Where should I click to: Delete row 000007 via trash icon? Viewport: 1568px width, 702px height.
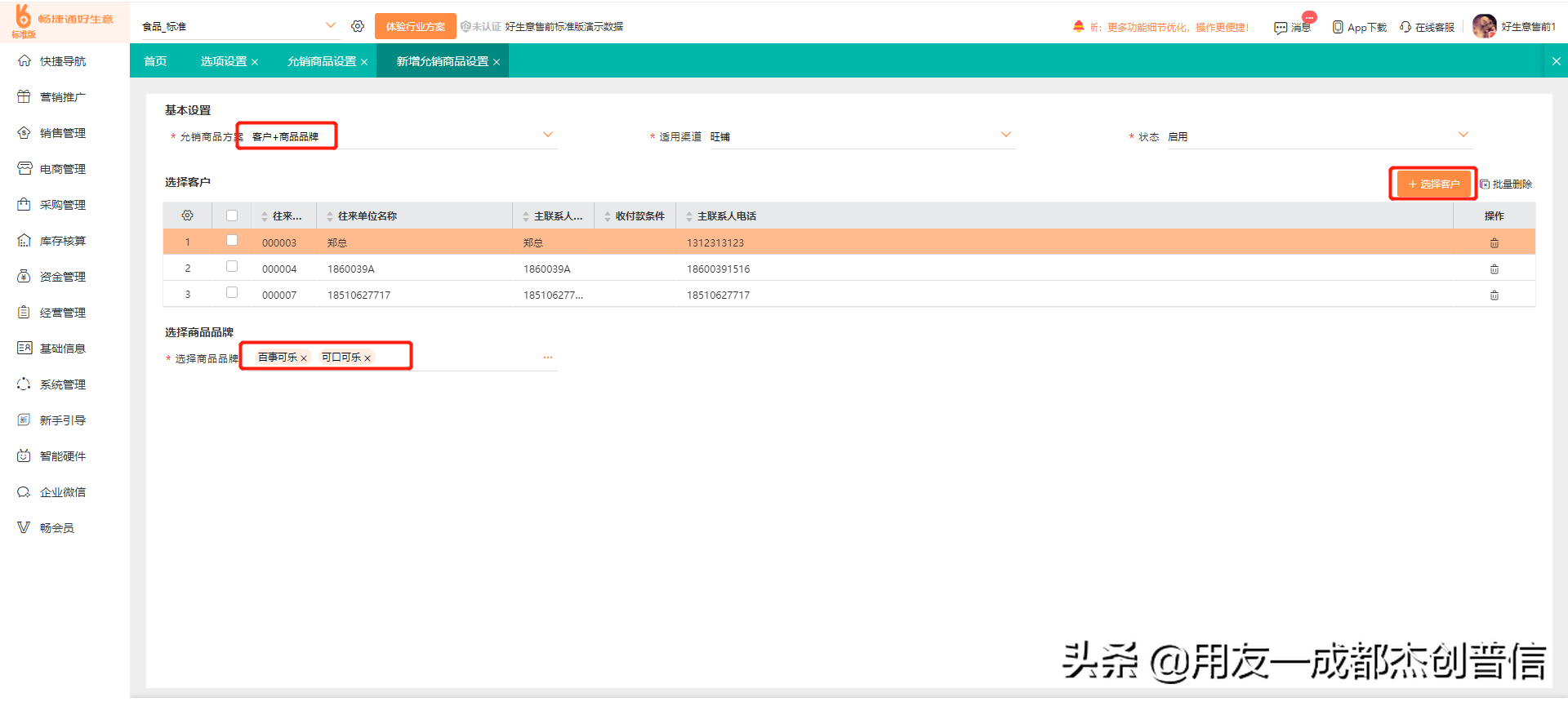[x=1494, y=295]
